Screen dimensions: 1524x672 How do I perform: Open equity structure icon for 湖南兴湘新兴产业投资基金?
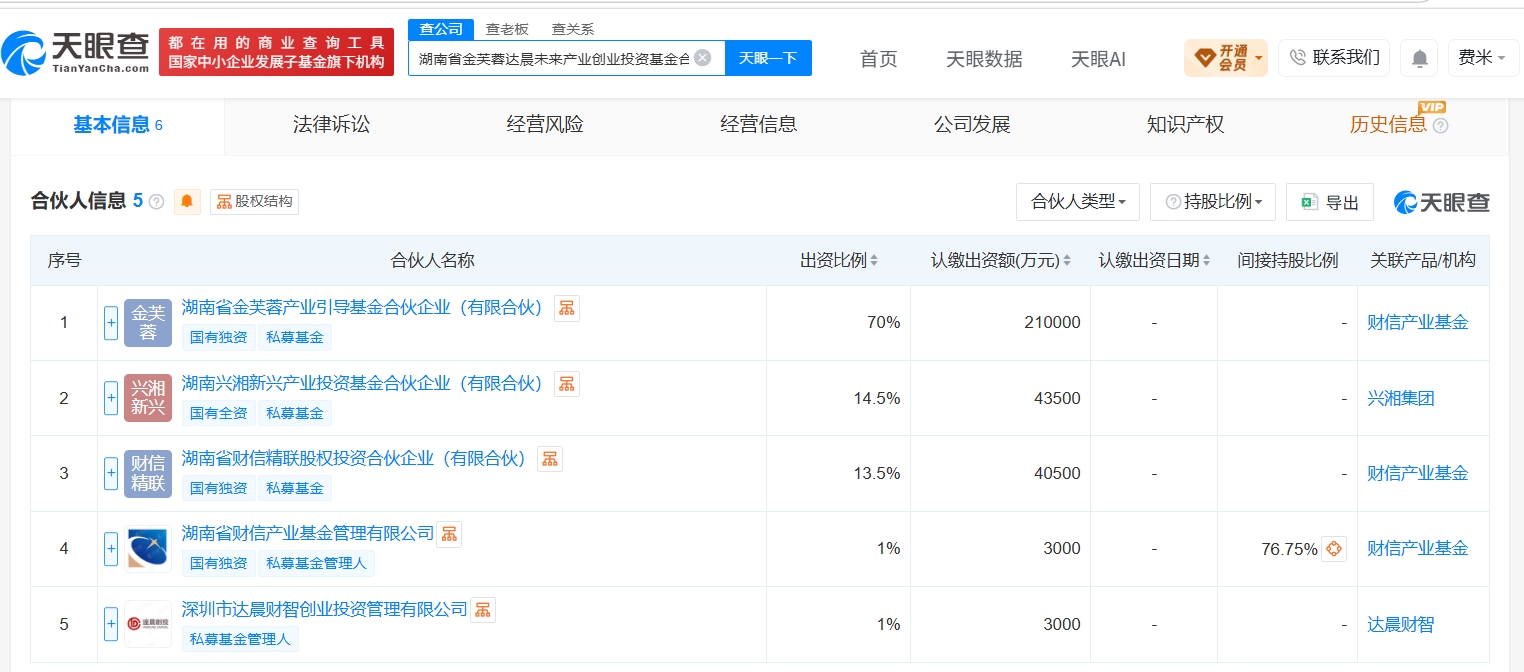pos(567,383)
